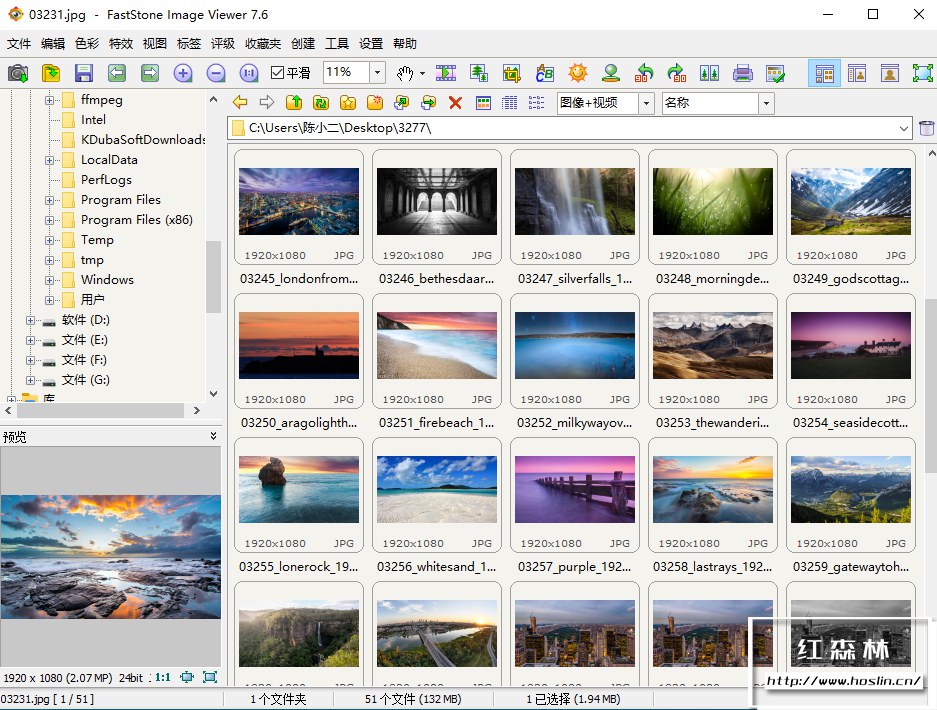Open the crop board tool icon
Viewport: 937px width, 710px height.
coord(512,73)
